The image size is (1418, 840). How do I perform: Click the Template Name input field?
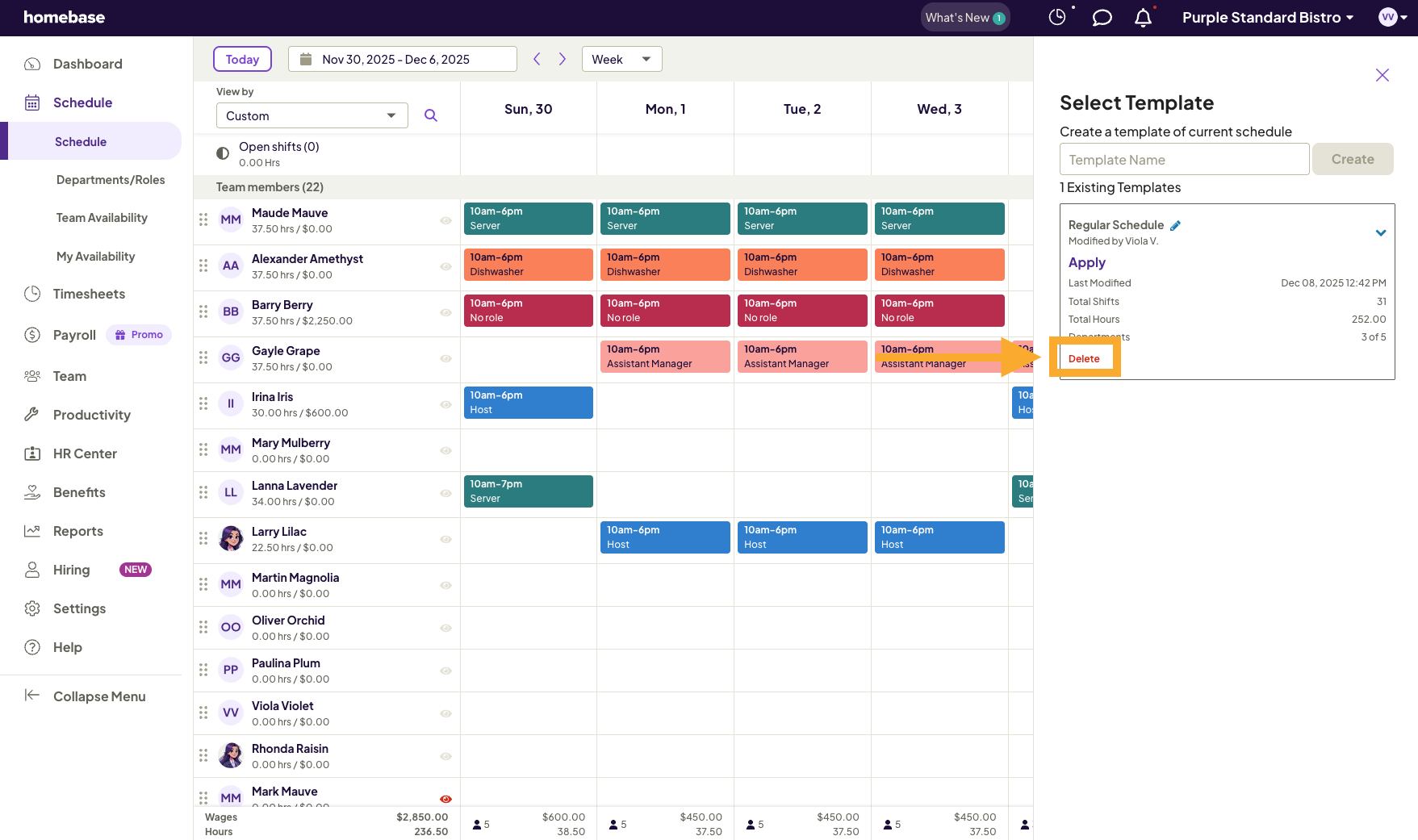(x=1184, y=159)
